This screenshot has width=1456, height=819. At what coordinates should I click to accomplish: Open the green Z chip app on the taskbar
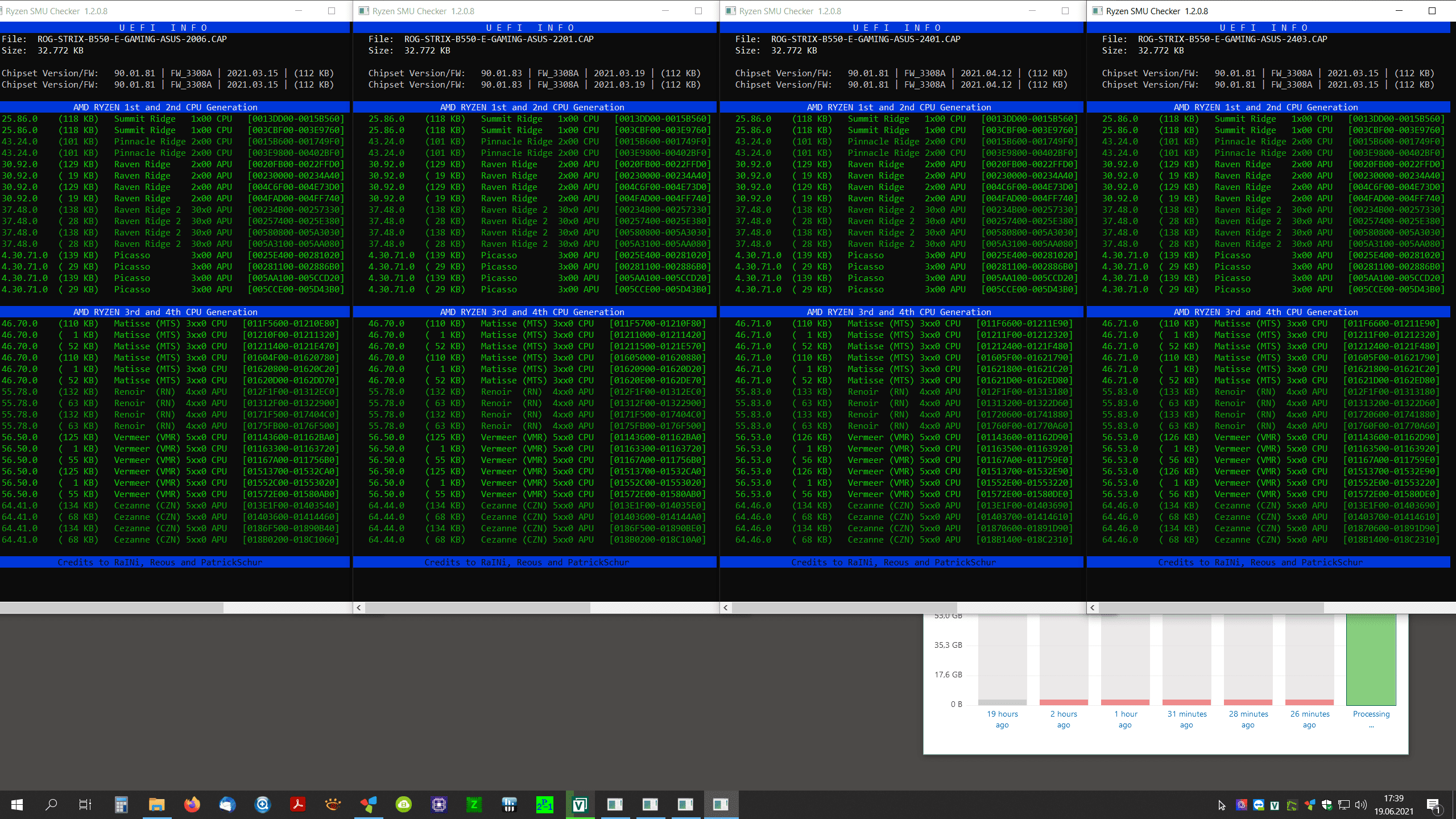click(474, 804)
